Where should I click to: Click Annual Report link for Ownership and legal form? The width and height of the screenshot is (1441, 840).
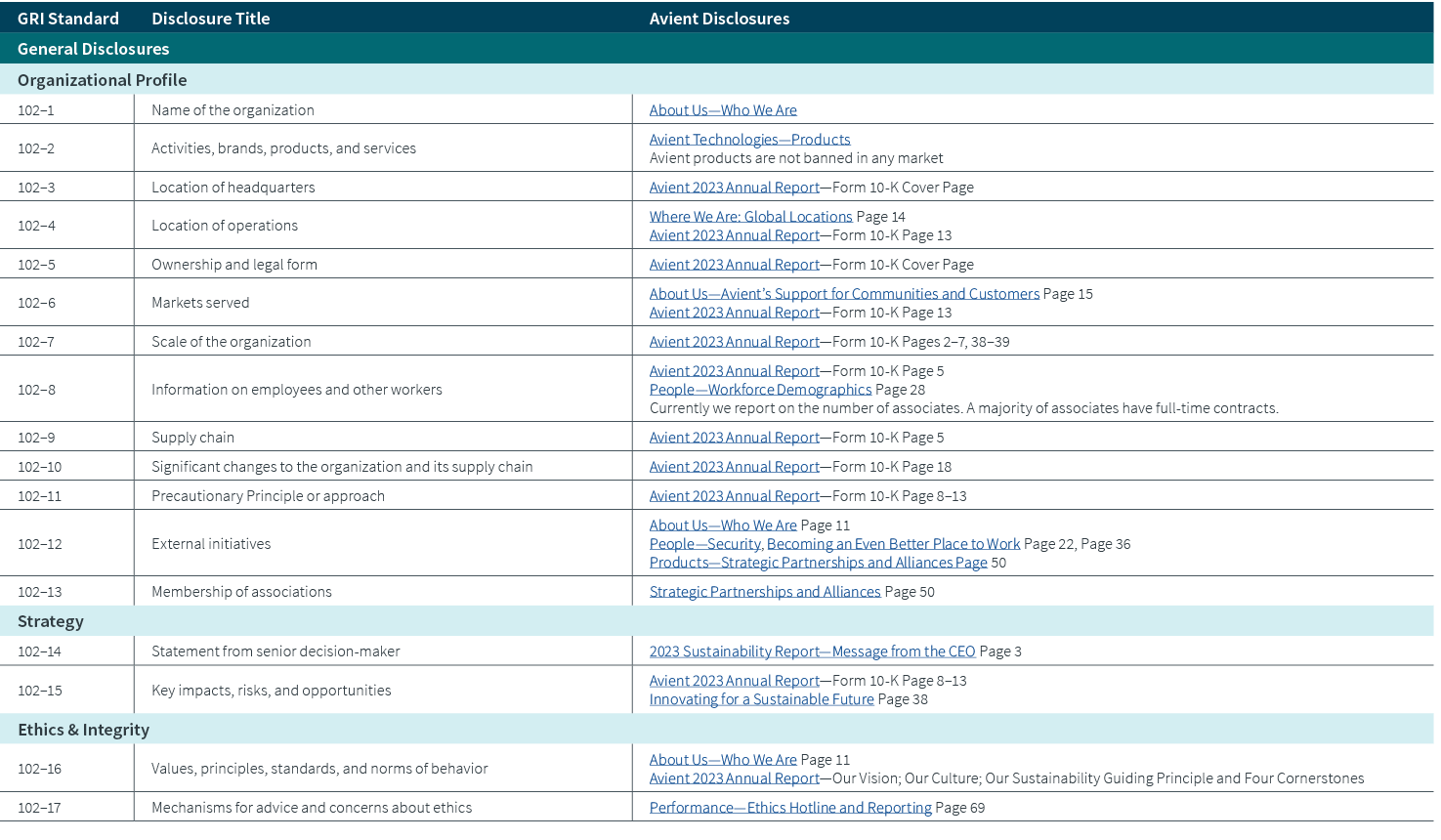[x=734, y=264]
